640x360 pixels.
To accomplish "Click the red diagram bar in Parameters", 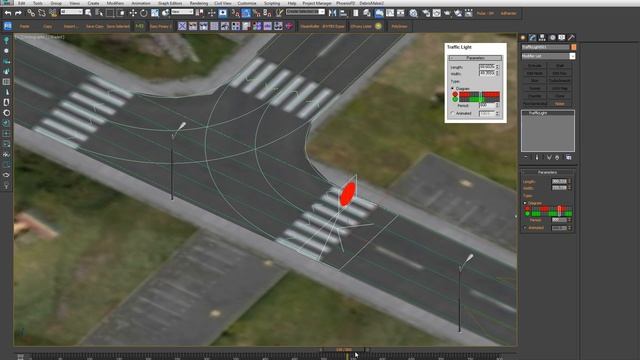I will pos(551,209).
